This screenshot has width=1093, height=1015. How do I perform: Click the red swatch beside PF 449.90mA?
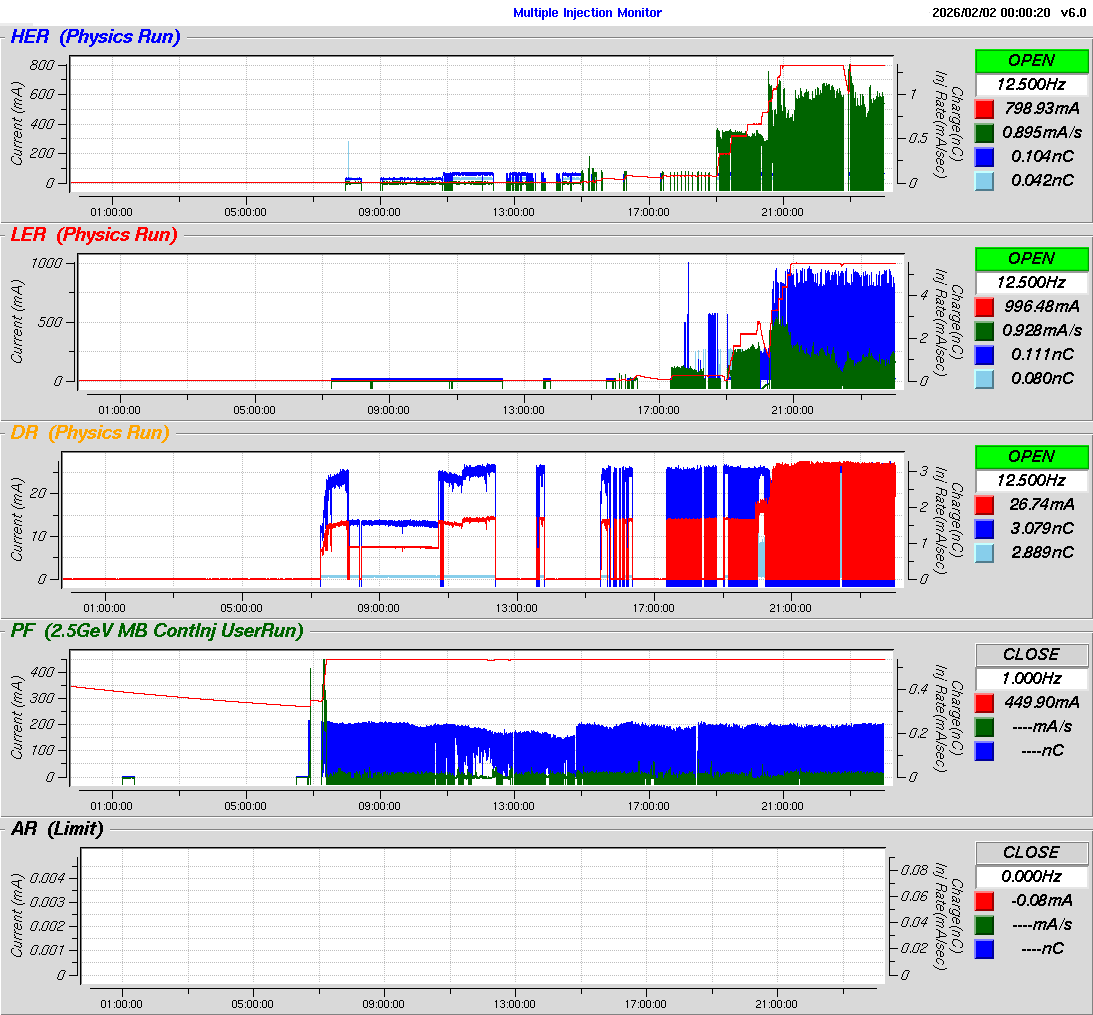click(x=984, y=702)
